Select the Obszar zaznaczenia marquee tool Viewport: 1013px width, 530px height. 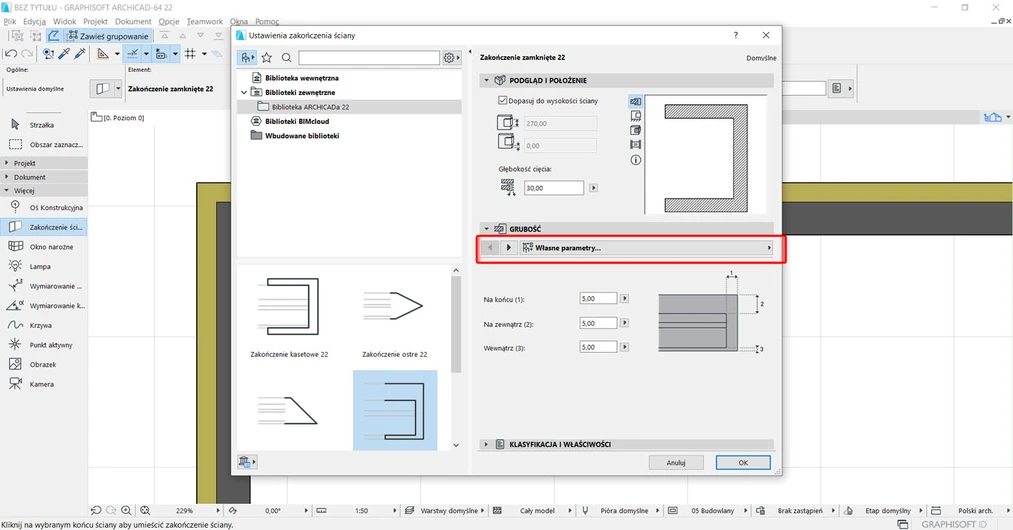click(45, 144)
